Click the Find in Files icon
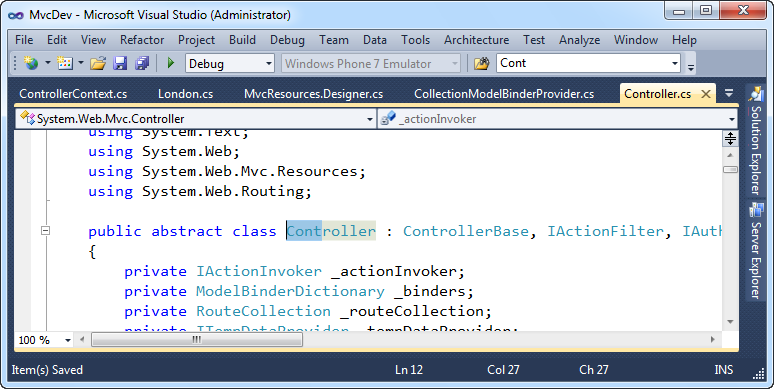 tap(481, 63)
